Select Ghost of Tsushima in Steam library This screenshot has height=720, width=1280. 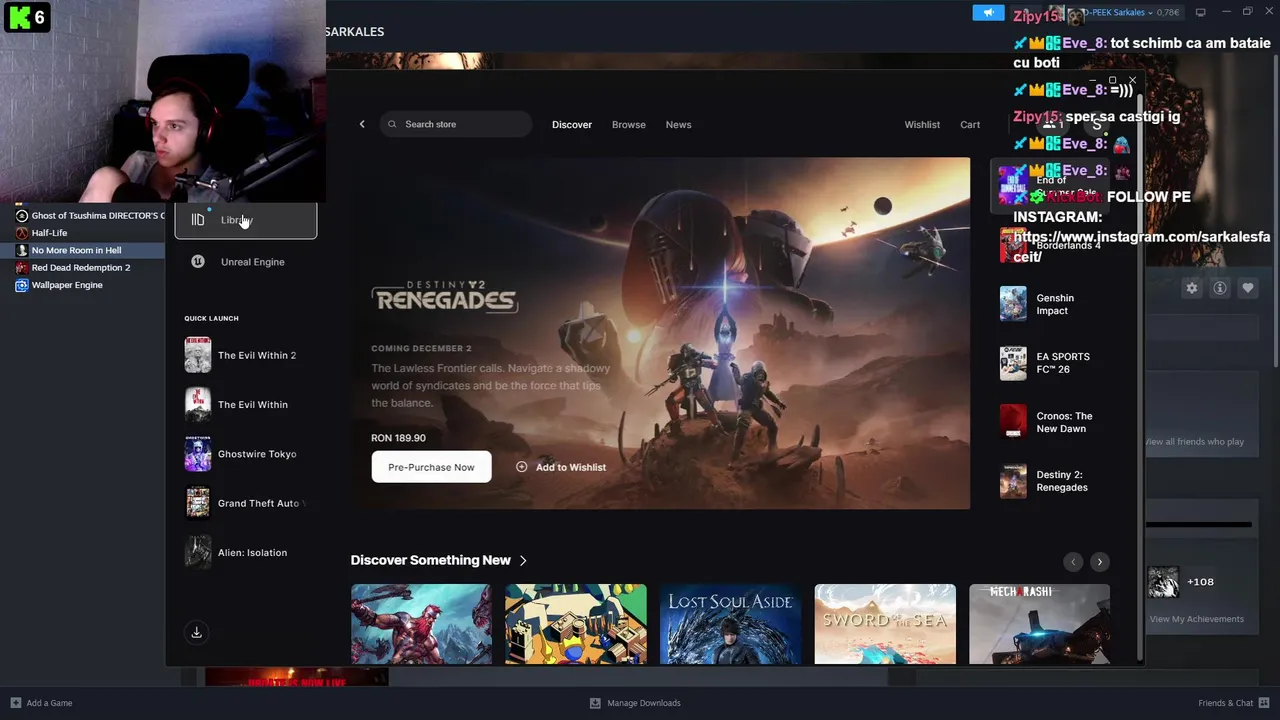point(90,216)
